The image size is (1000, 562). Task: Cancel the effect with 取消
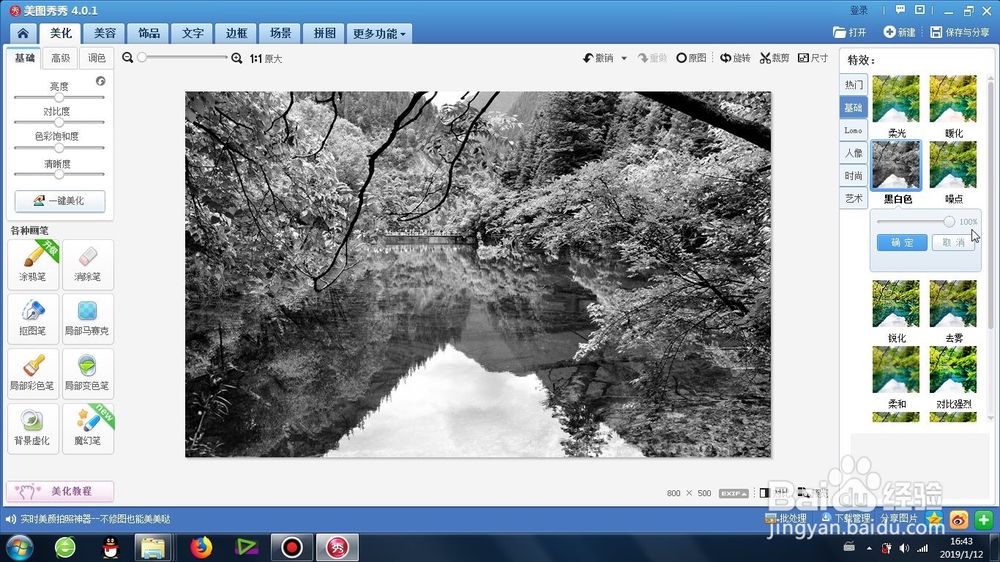(953, 242)
